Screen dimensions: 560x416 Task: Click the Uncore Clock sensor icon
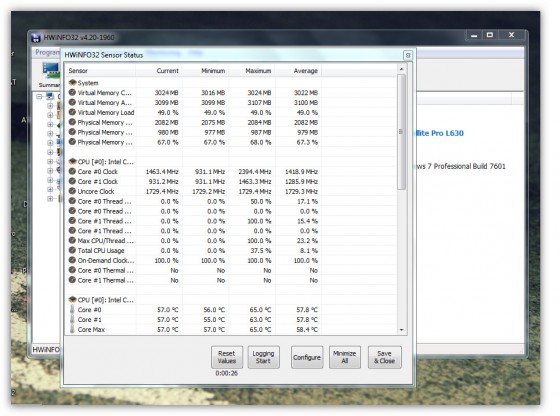pyautogui.click(x=72, y=191)
